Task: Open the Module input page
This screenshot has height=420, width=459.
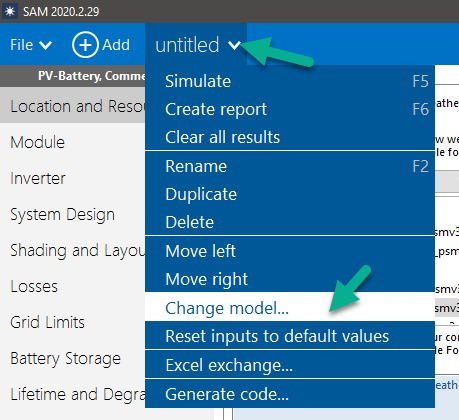Action: (73, 142)
